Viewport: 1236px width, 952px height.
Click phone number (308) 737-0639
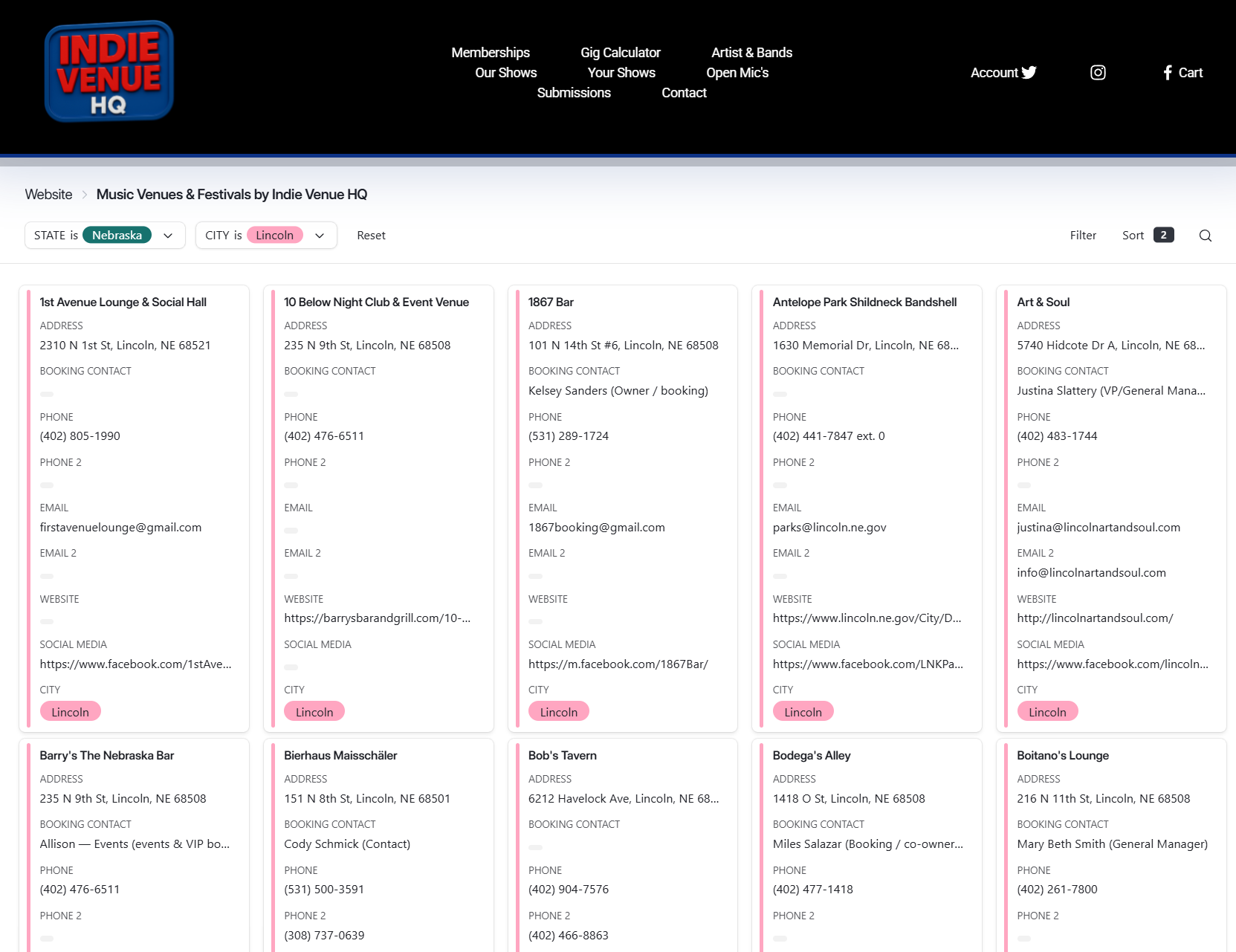coord(324,936)
